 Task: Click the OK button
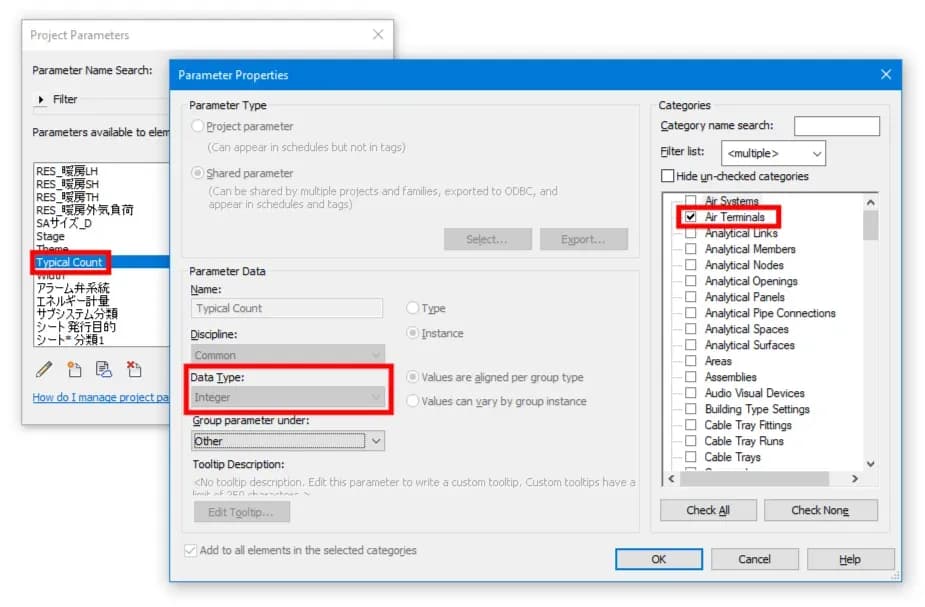coord(658,559)
